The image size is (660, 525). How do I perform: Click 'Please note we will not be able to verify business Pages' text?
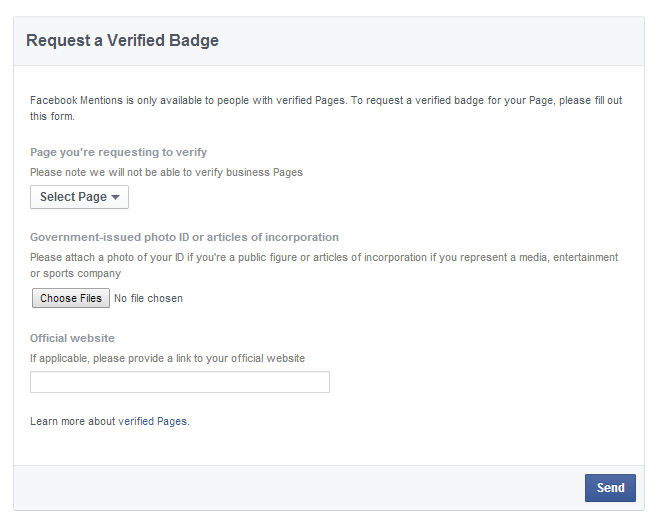coord(166,173)
